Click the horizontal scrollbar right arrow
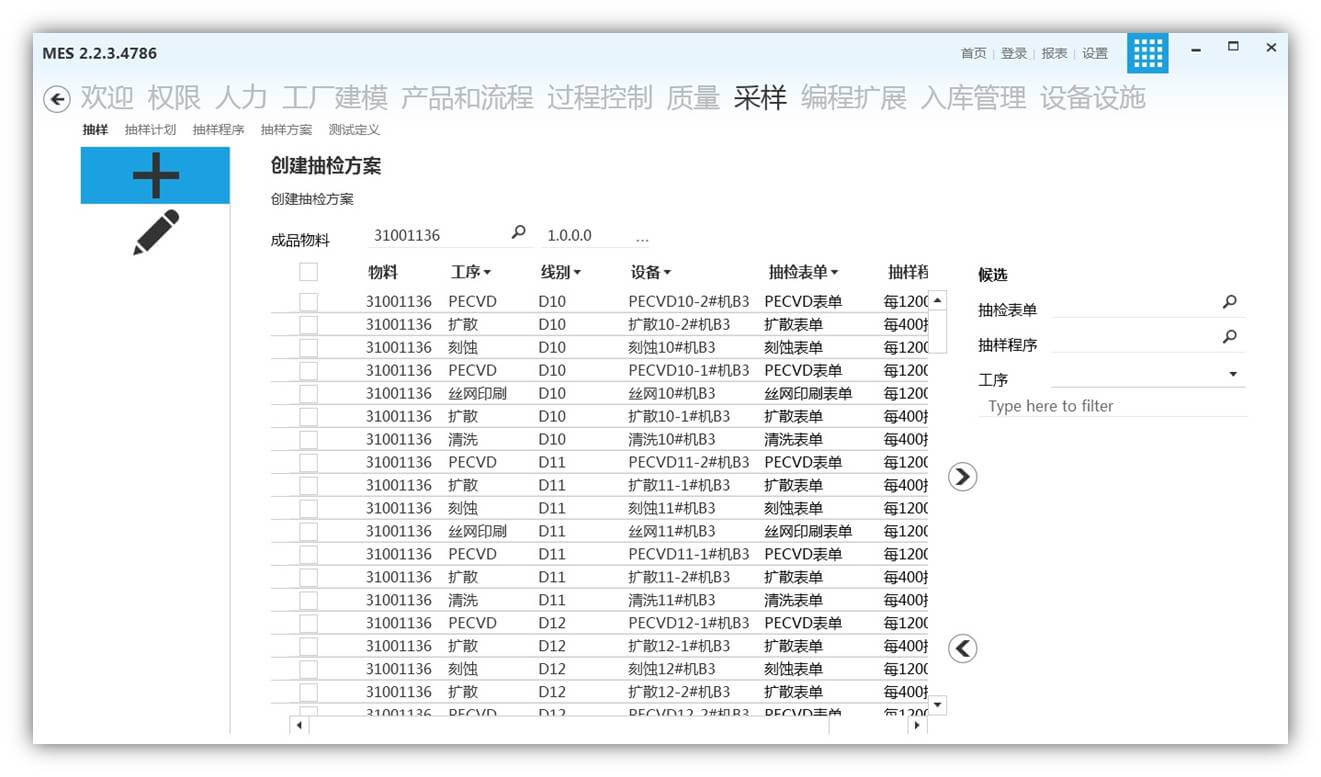 (x=918, y=725)
